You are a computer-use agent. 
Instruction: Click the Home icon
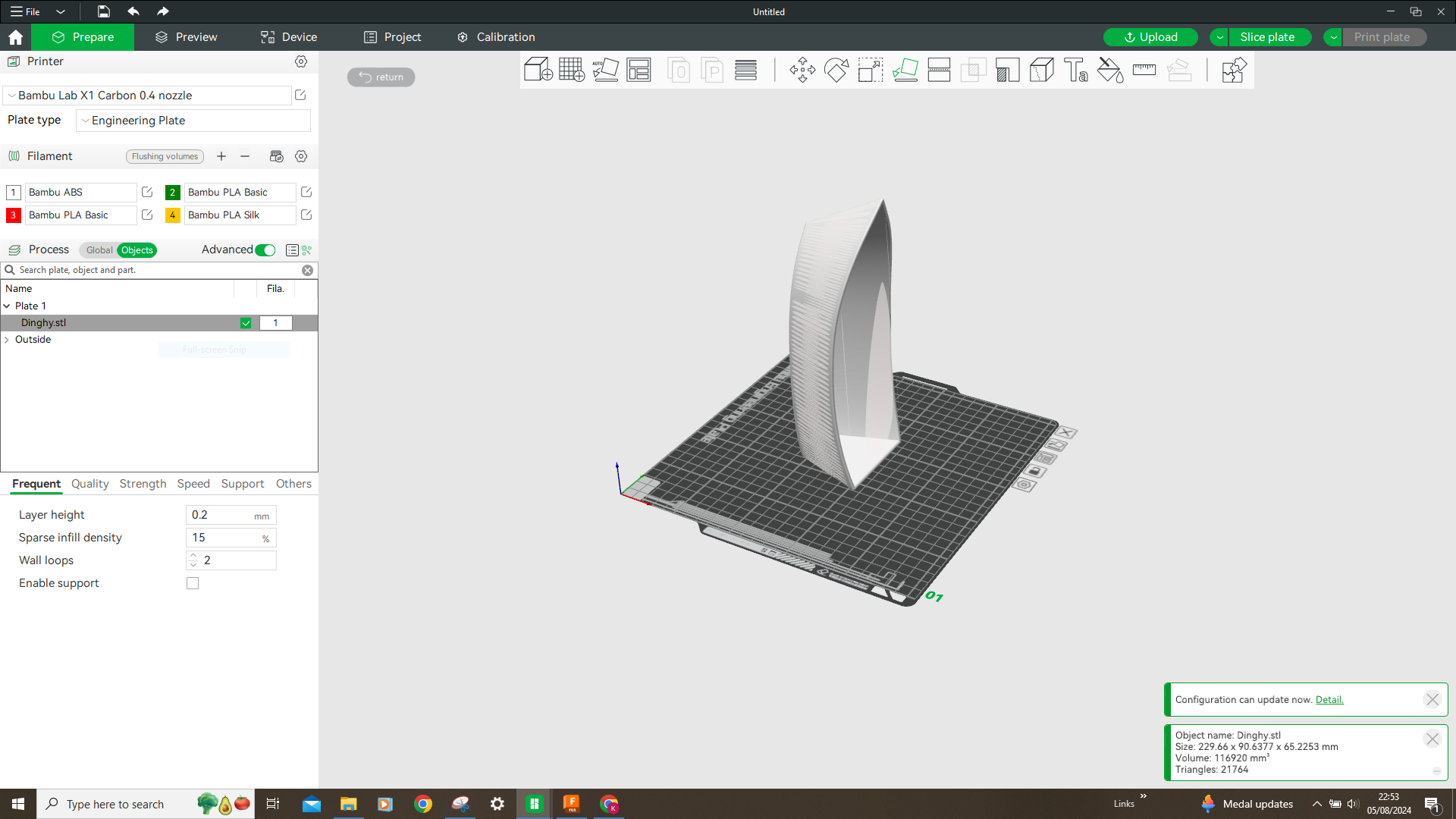click(15, 37)
